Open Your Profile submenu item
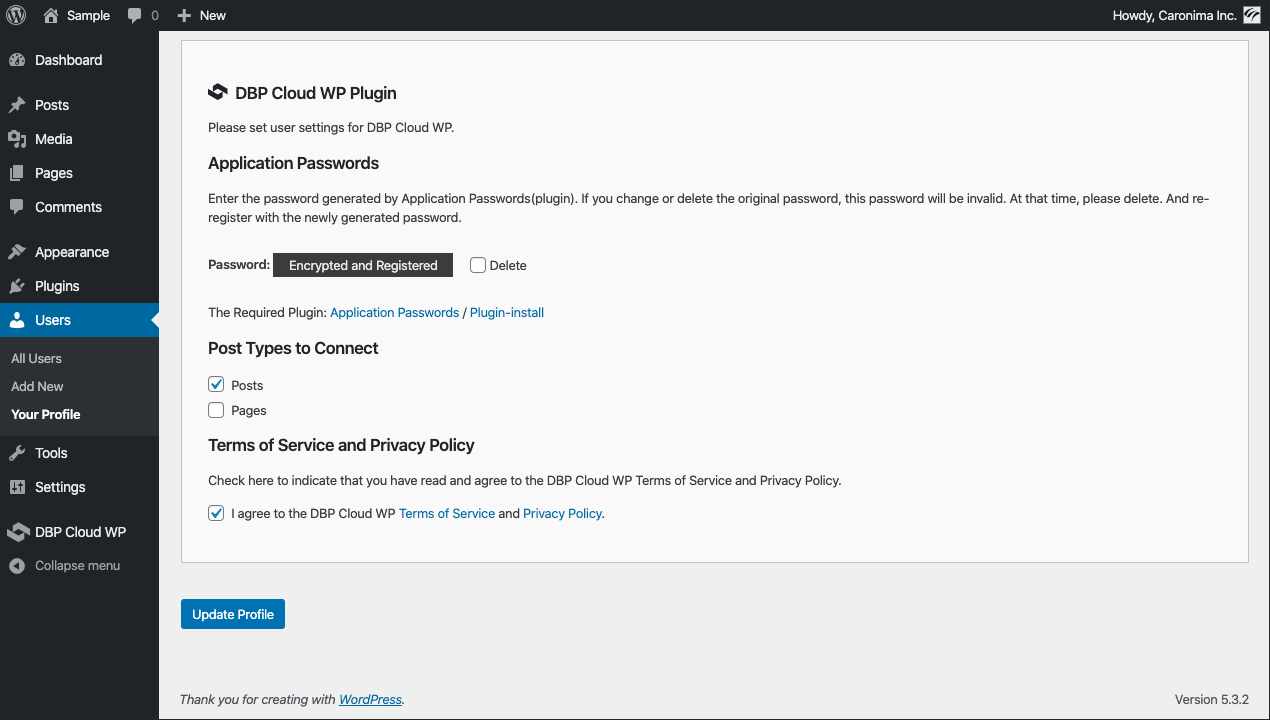The image size is (1270, 720). 46,414
